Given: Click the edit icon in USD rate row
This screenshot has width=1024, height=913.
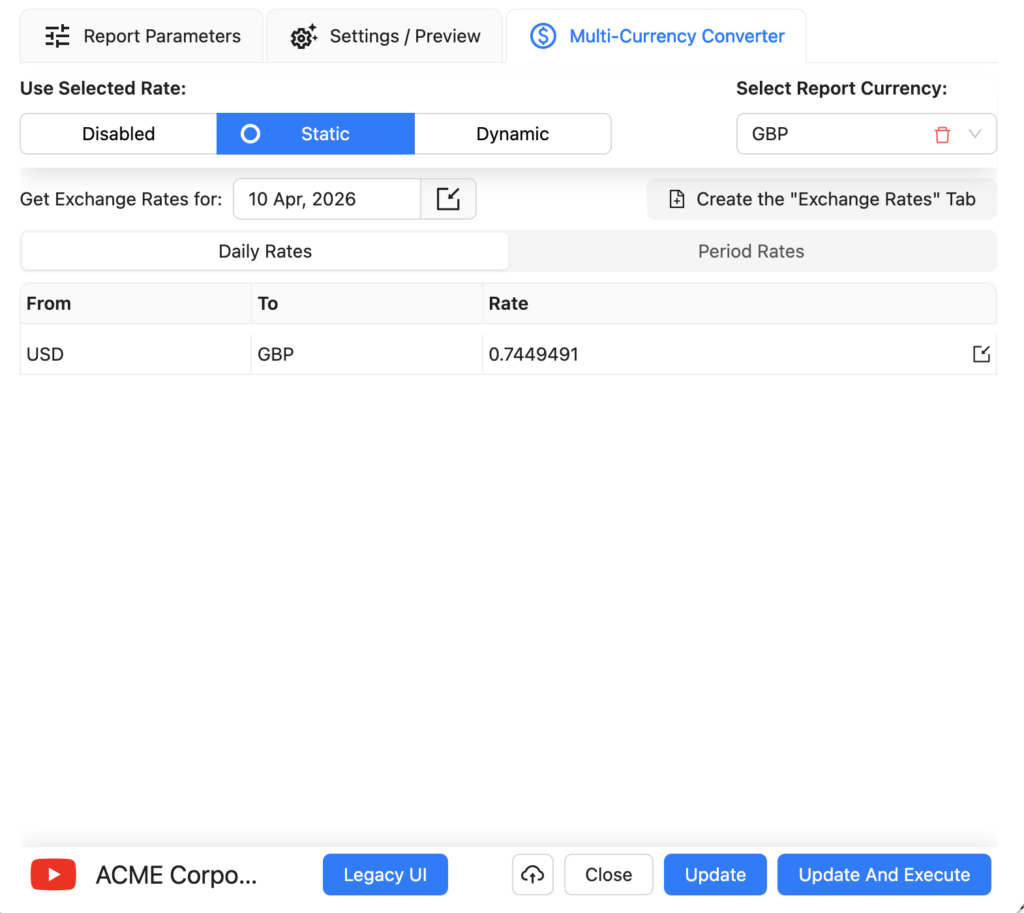Looking at the screenshot, I should point(981,355).
